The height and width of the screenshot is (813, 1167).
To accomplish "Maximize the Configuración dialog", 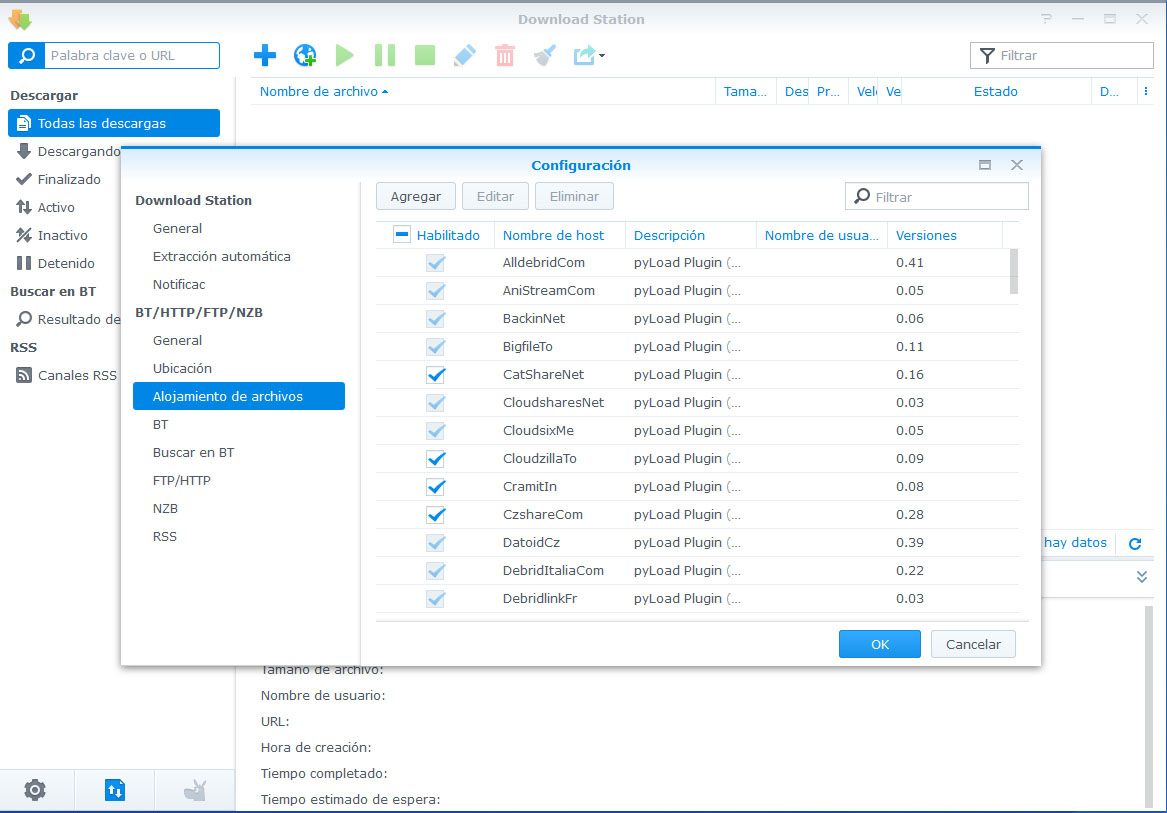I will tap(985, 165).
